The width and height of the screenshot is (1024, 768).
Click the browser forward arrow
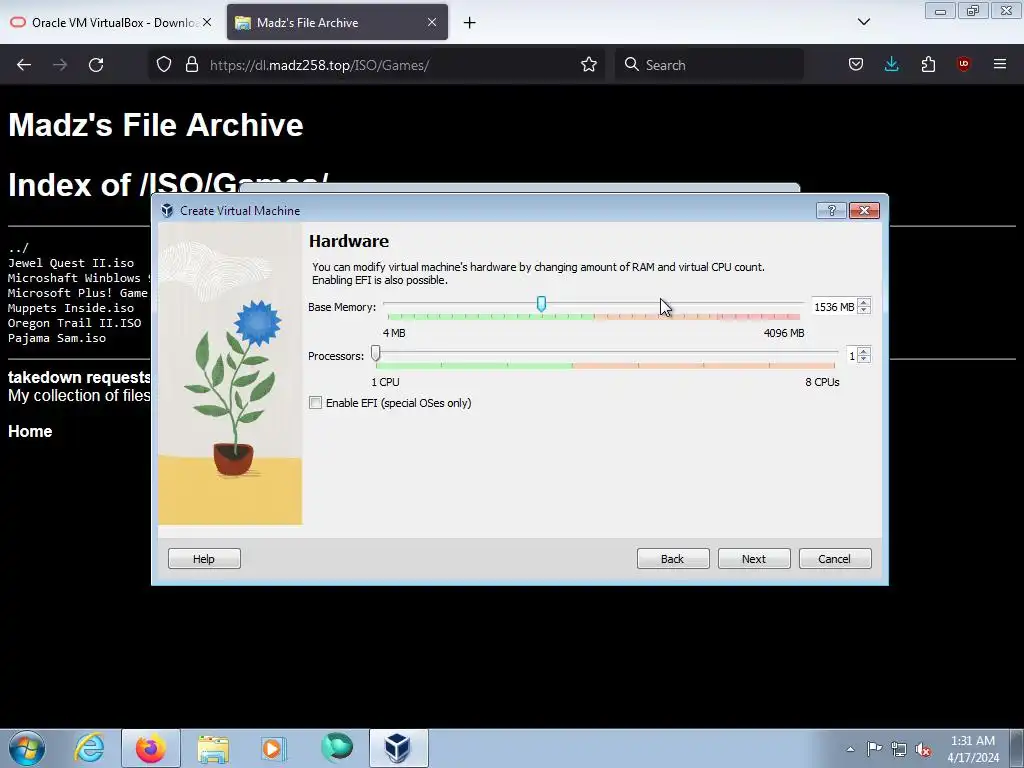tap(60, 65)
